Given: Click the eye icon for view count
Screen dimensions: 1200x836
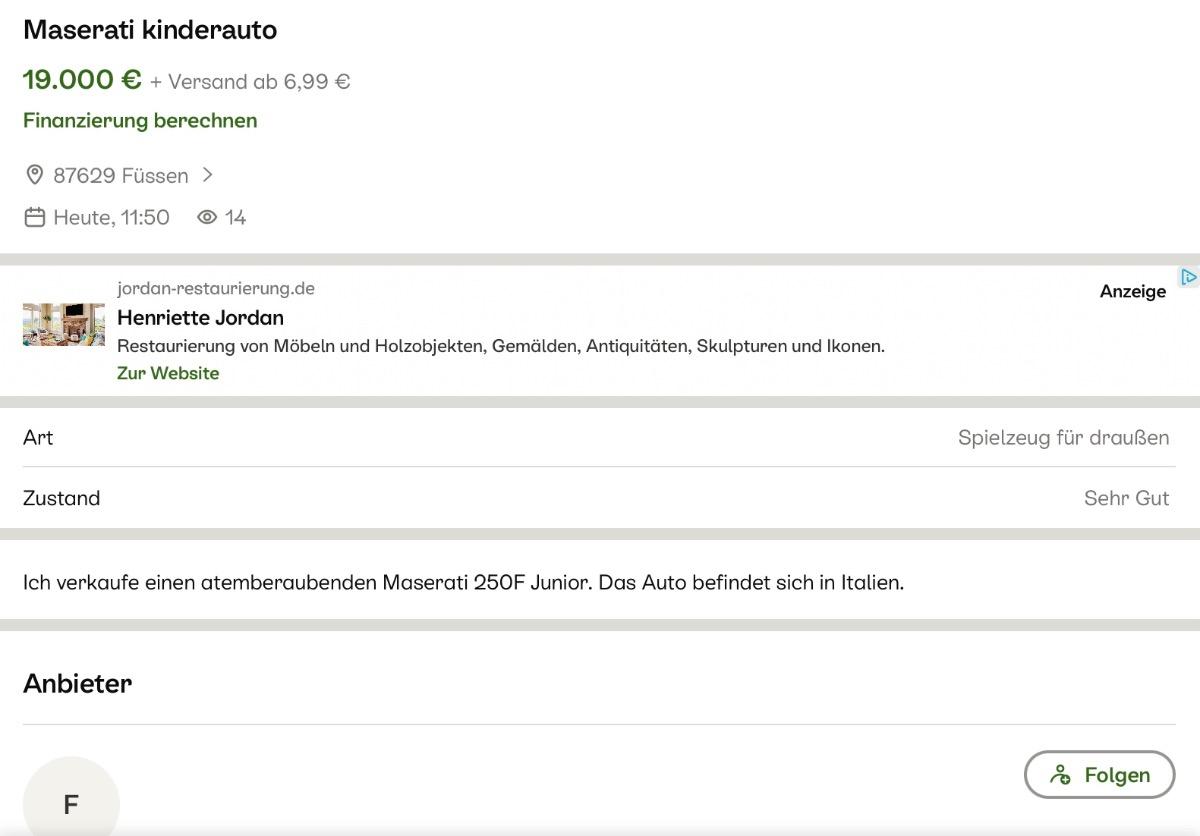Looking at the screenshot, I should [x=207, y=218].
